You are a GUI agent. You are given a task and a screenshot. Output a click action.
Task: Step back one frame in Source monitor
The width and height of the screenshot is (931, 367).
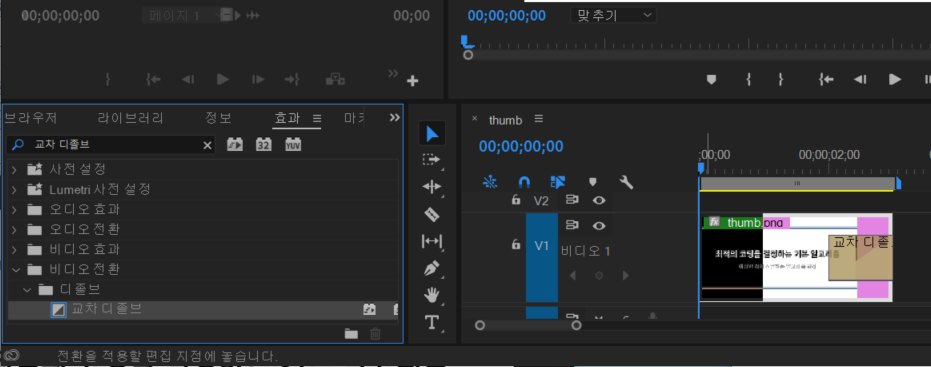[x=188, y=79]
